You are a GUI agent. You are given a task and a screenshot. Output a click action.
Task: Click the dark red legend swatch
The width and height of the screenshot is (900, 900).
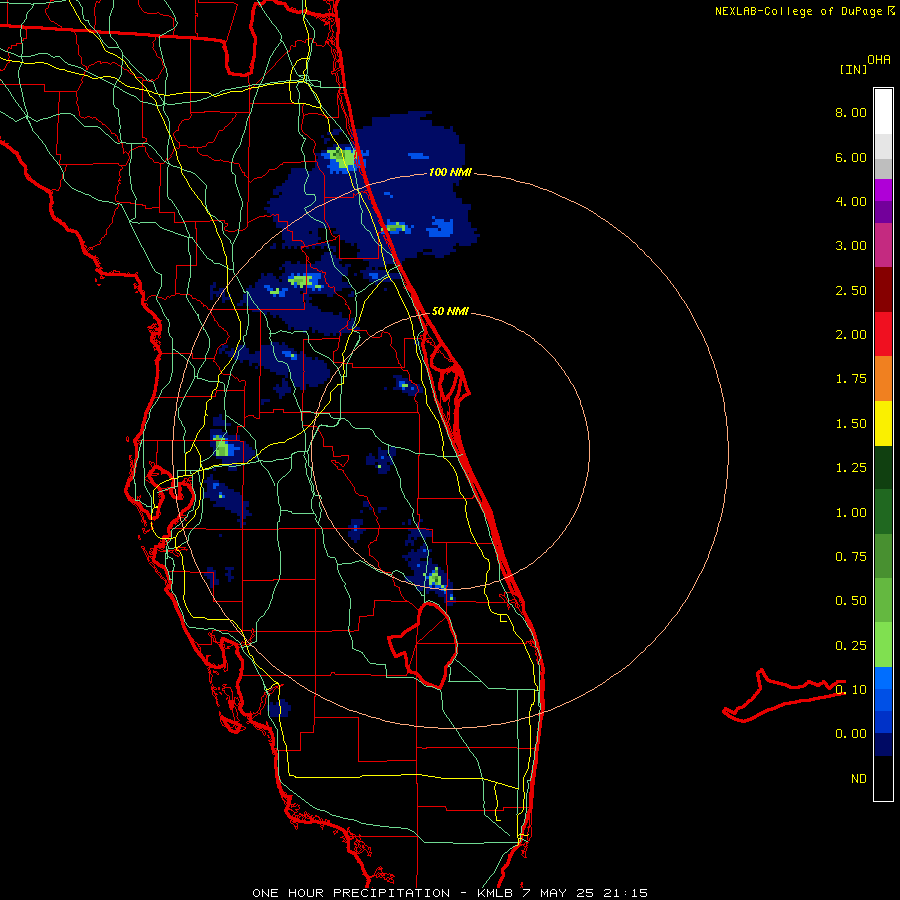pyautogui.click(x=883, y=290)
